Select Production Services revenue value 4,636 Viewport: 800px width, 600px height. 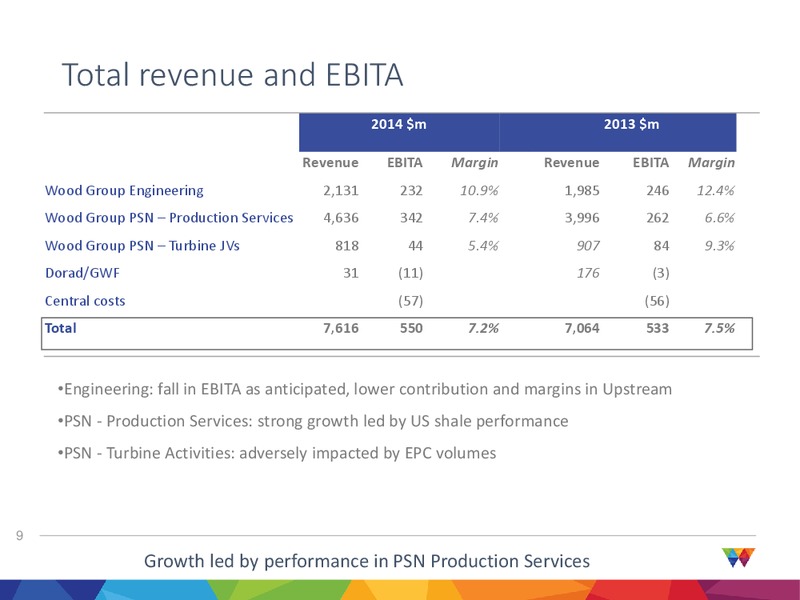point(341,218)
